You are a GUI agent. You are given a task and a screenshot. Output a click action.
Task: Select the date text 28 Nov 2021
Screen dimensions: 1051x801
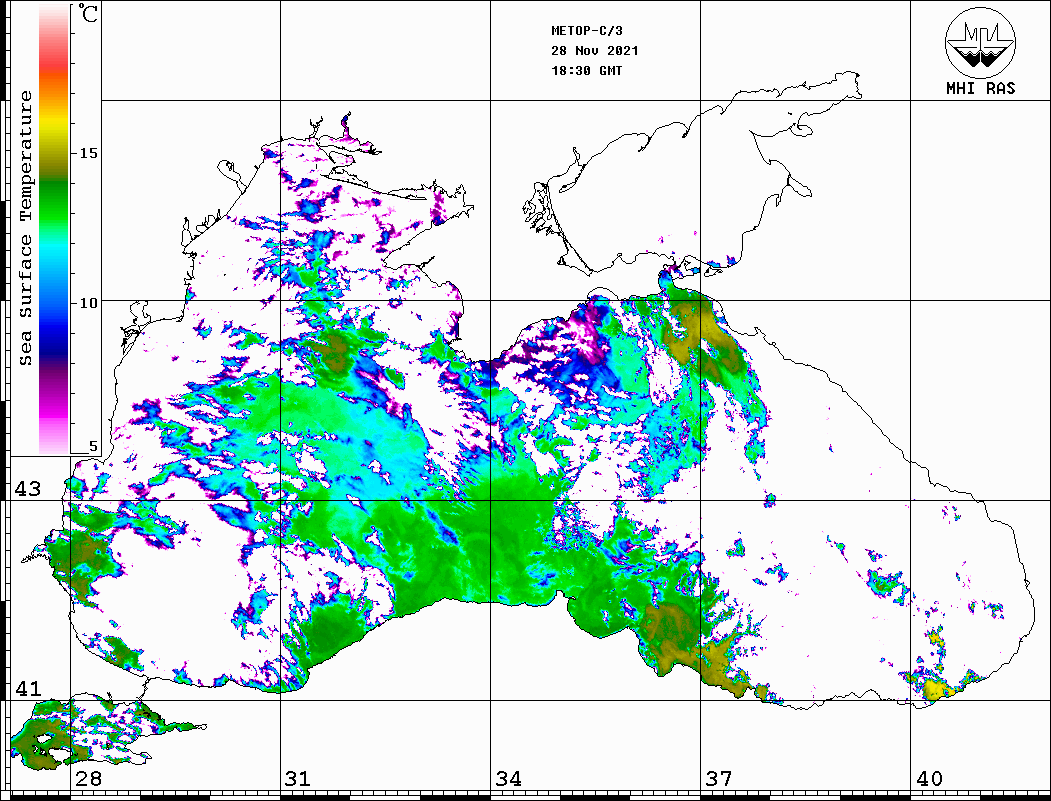[595, 51]
